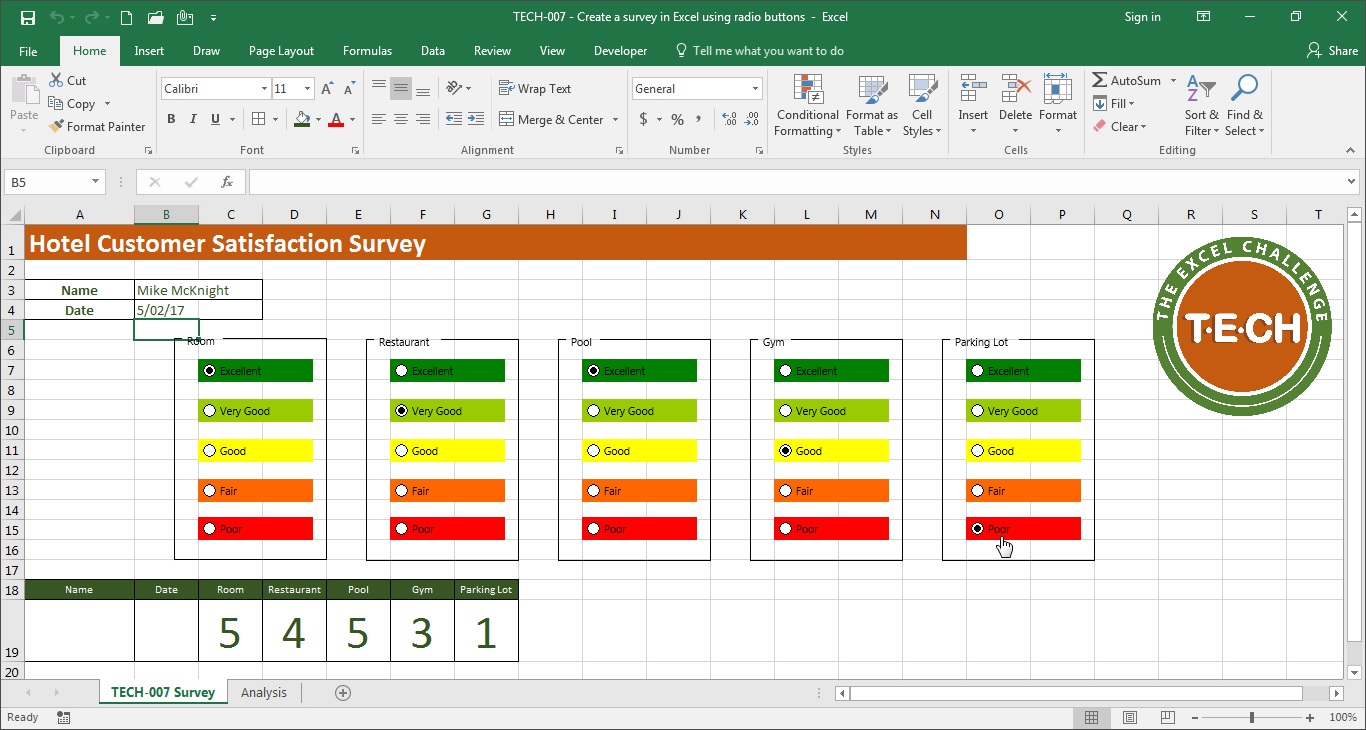The height and width of the screenshot is (730, 1366).
Task: Click the Share button
Action: click(x=1332, y=51)
